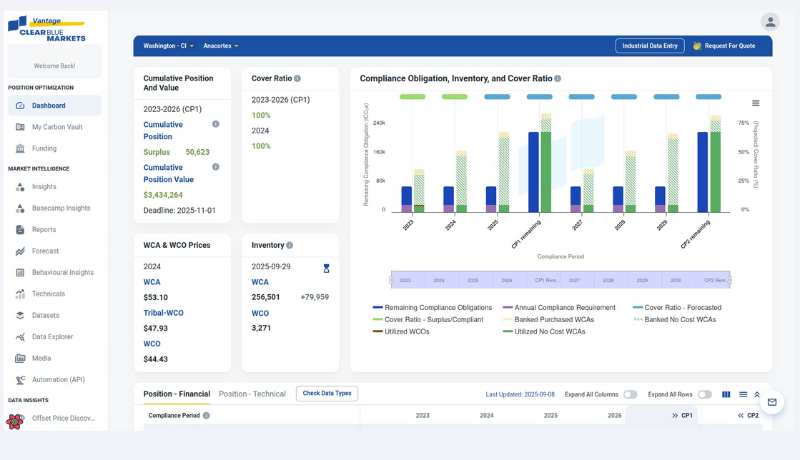800x460 pixels.
Task: Click the Check Data Types button
Action: tap(327, 394)
